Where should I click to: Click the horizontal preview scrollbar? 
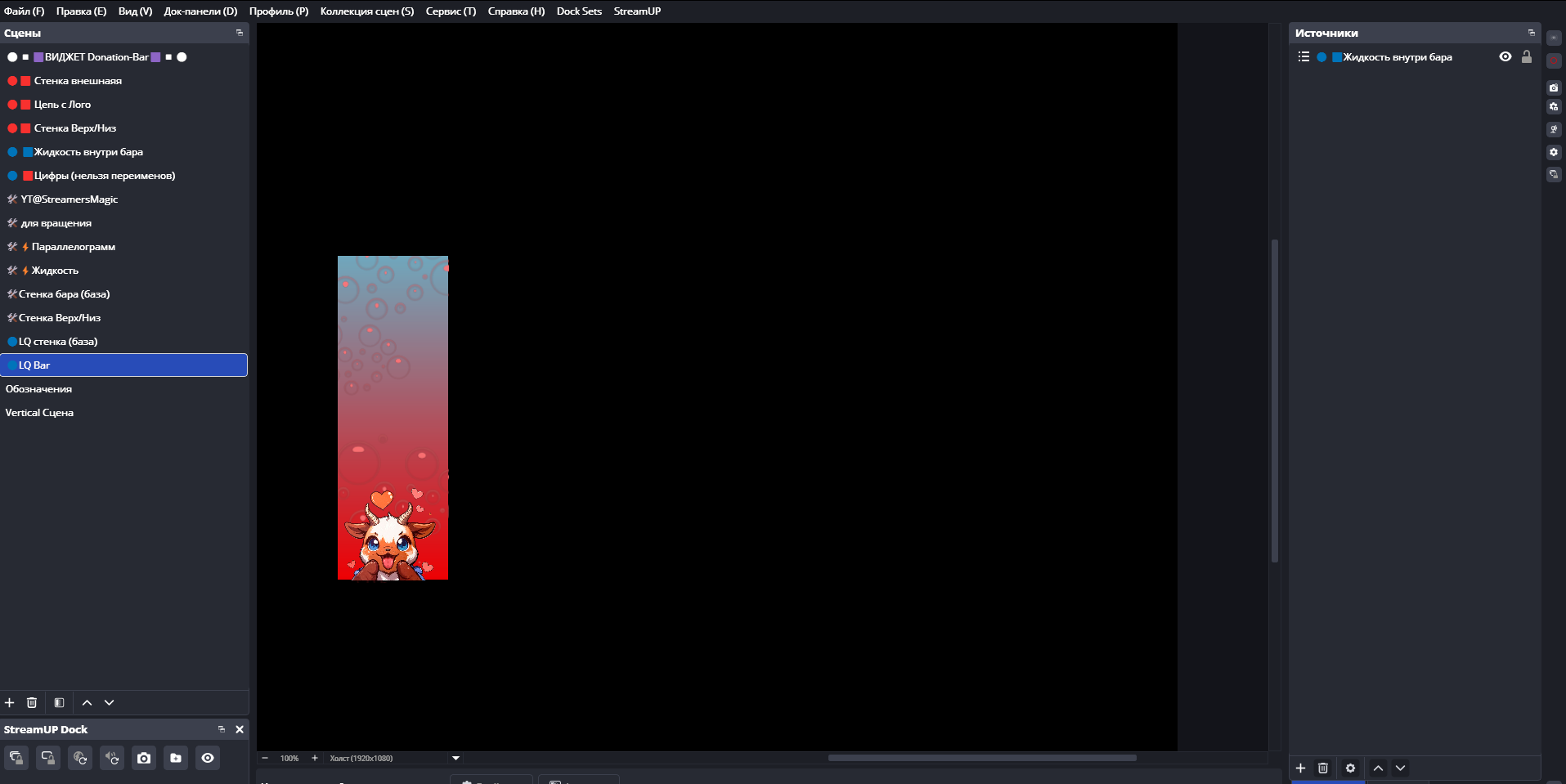[x=981, y=758]
